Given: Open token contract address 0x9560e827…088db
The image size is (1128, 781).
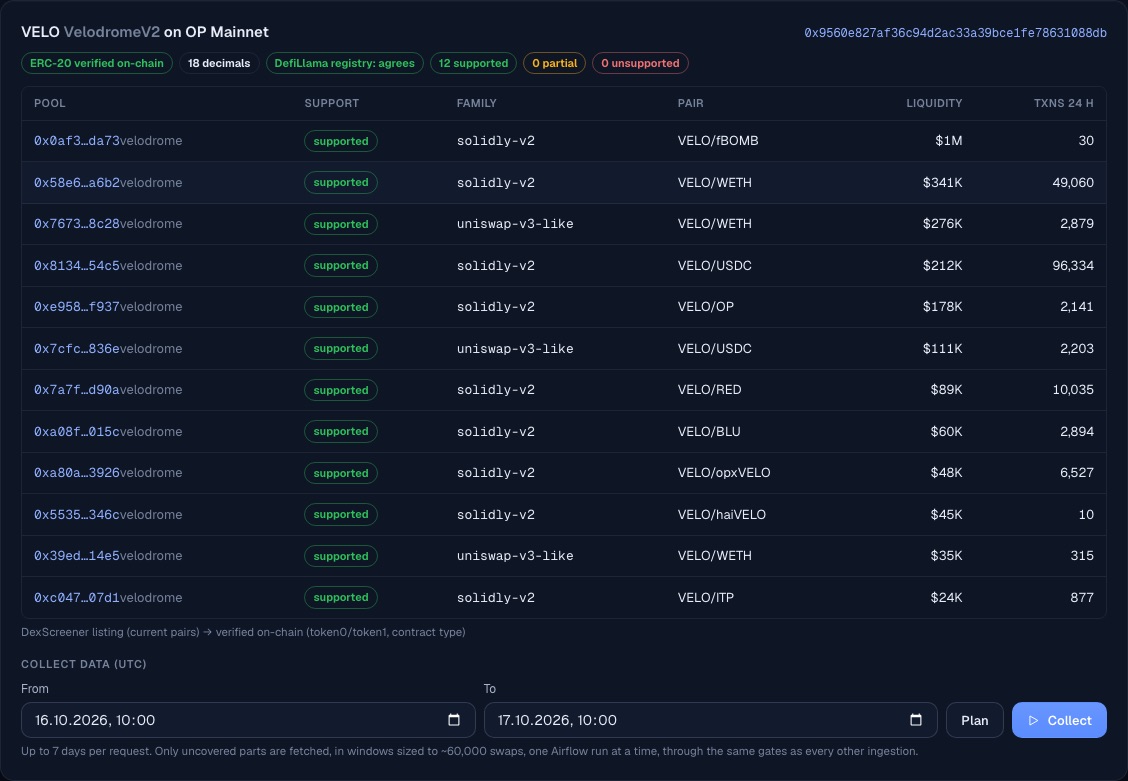Looking at the screenshot, I should (955, 33).
